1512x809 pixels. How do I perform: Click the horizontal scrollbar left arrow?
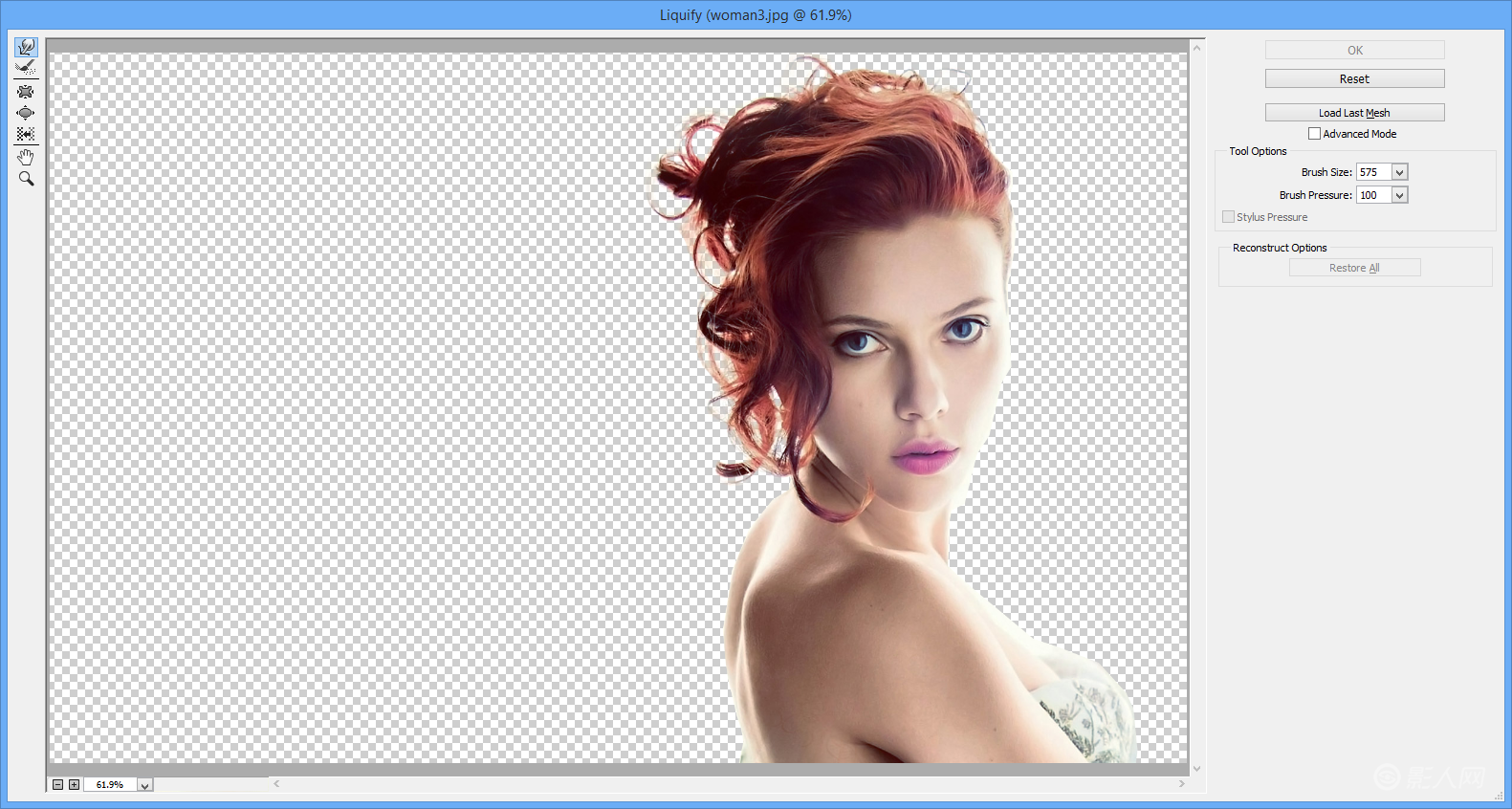click(x=276, y=783)
